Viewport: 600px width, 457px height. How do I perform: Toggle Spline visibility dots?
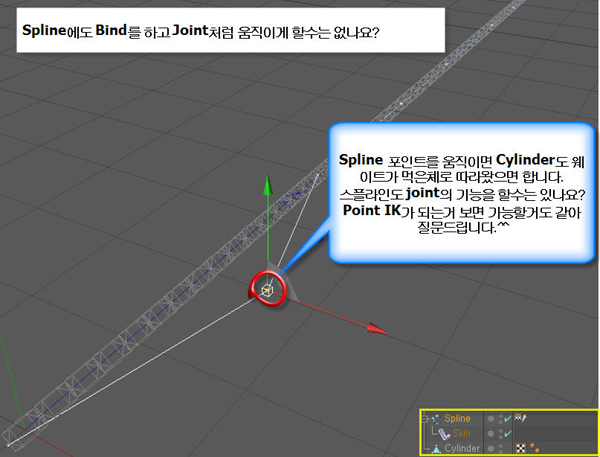(501, 419)
